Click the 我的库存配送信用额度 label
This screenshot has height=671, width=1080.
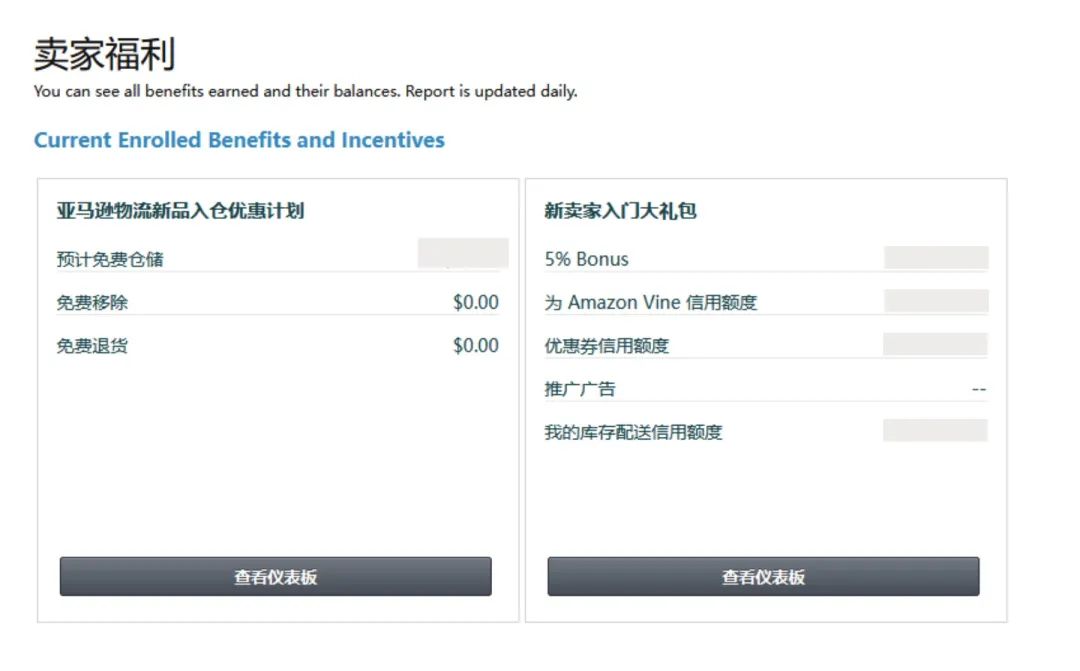[x=633, y=432]
